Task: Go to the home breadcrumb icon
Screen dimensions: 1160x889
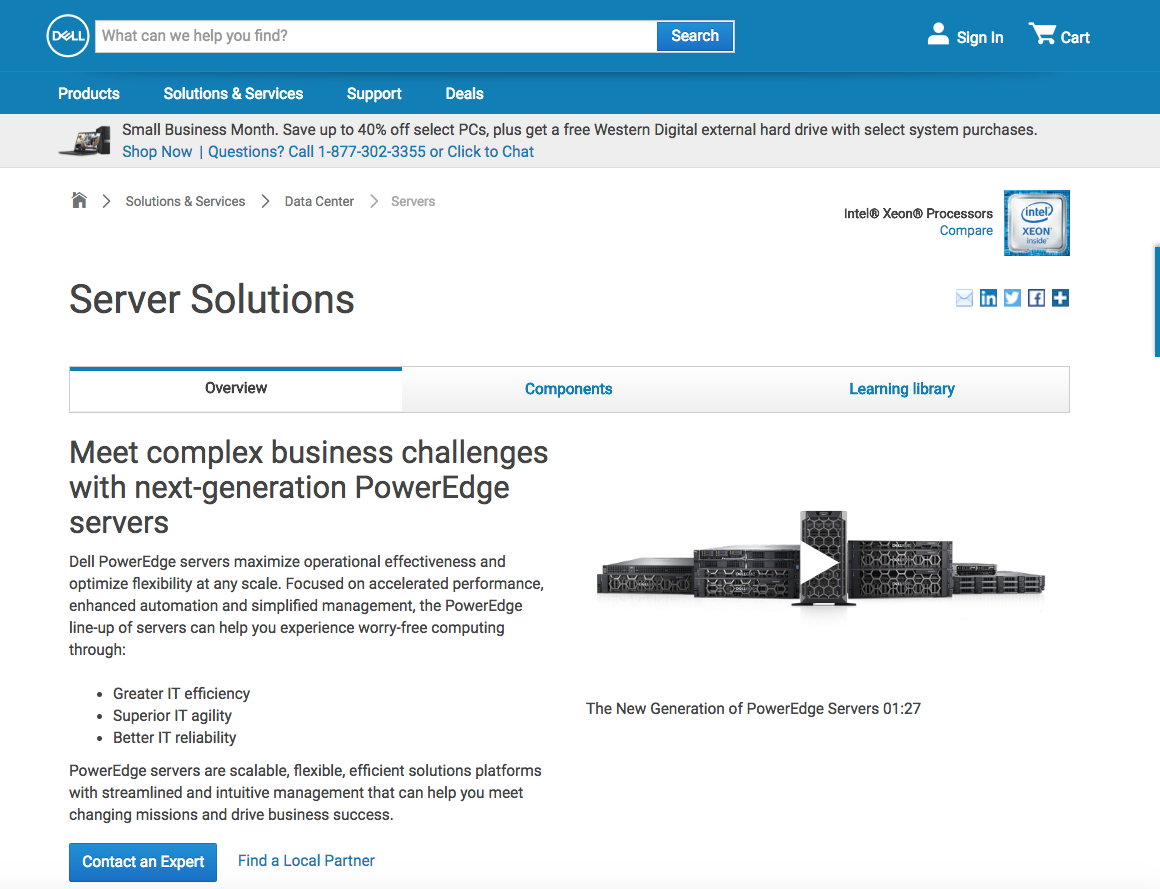Action: click(79, 200)
